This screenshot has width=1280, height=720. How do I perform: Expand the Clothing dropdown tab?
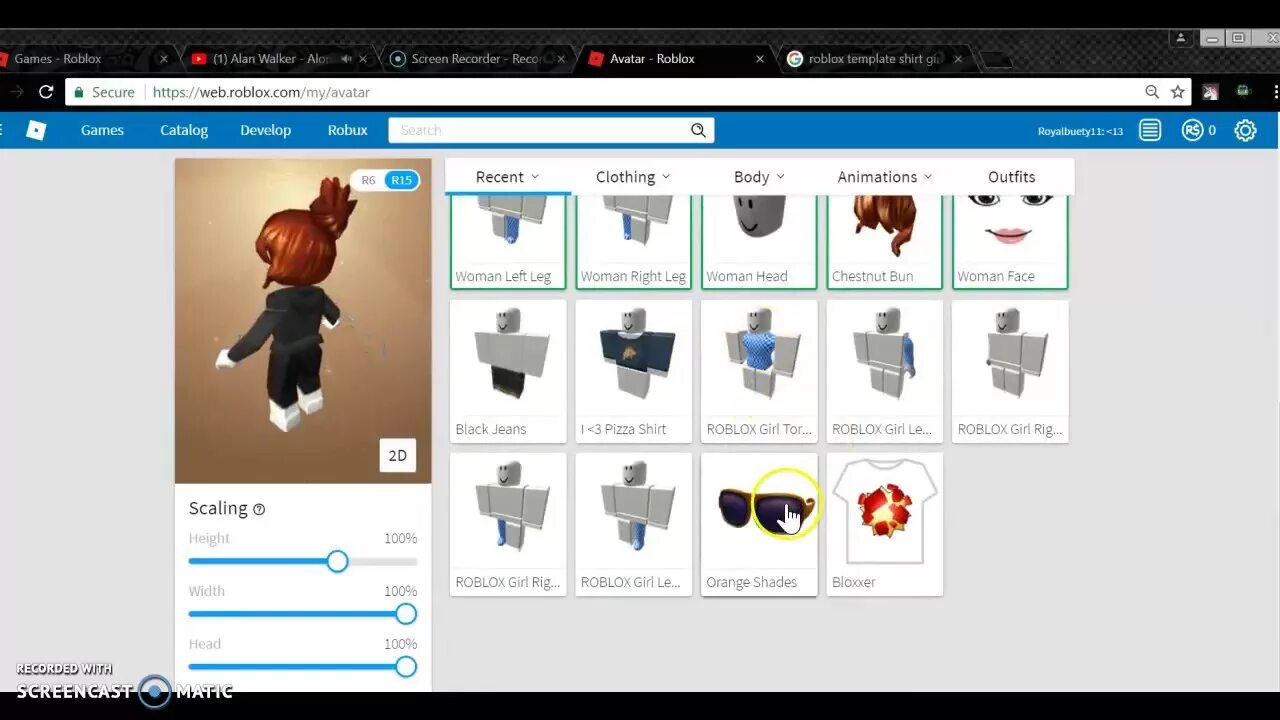point(633,177)
